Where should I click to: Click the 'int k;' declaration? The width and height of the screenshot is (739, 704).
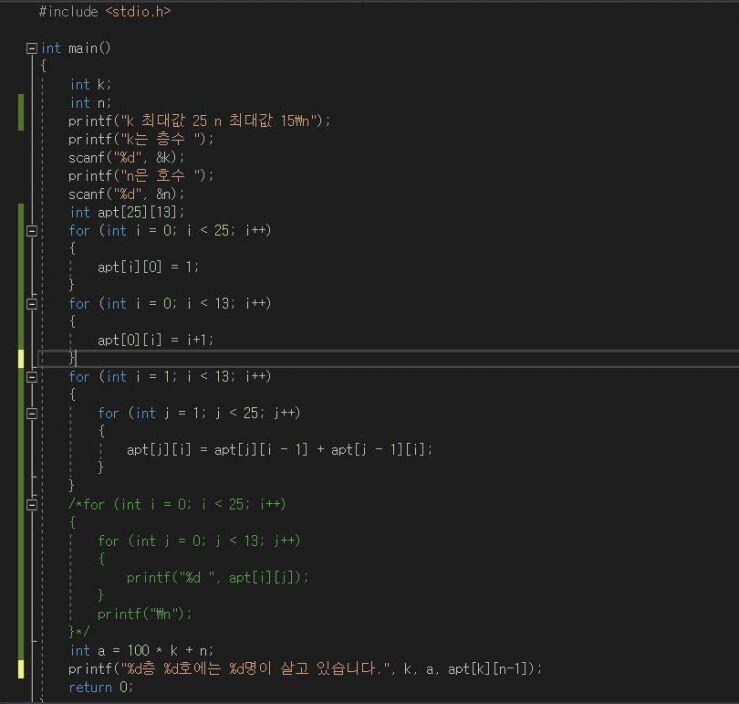tap(90, 85)
